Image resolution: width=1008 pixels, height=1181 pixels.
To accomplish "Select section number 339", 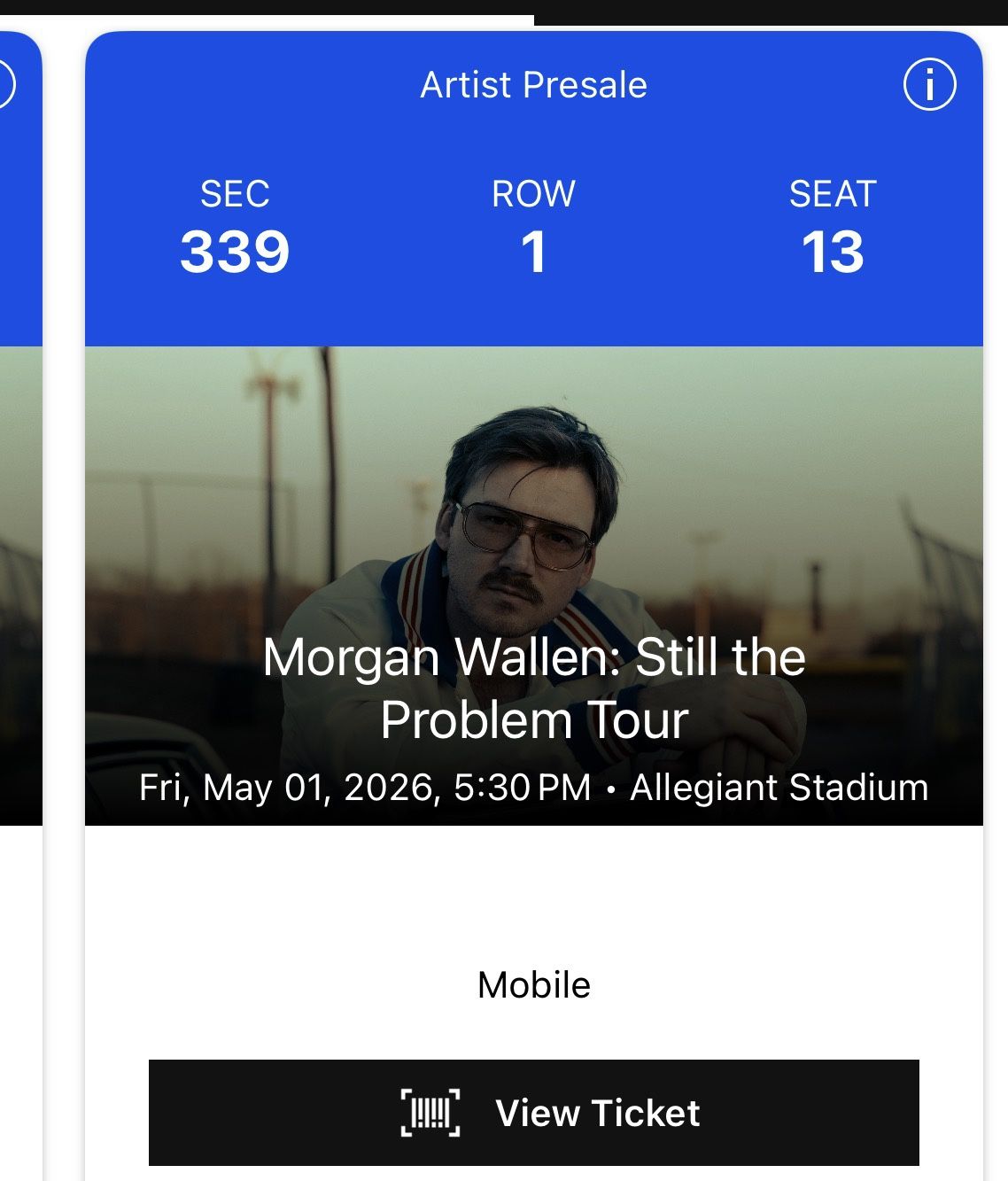I will point(235,252).
